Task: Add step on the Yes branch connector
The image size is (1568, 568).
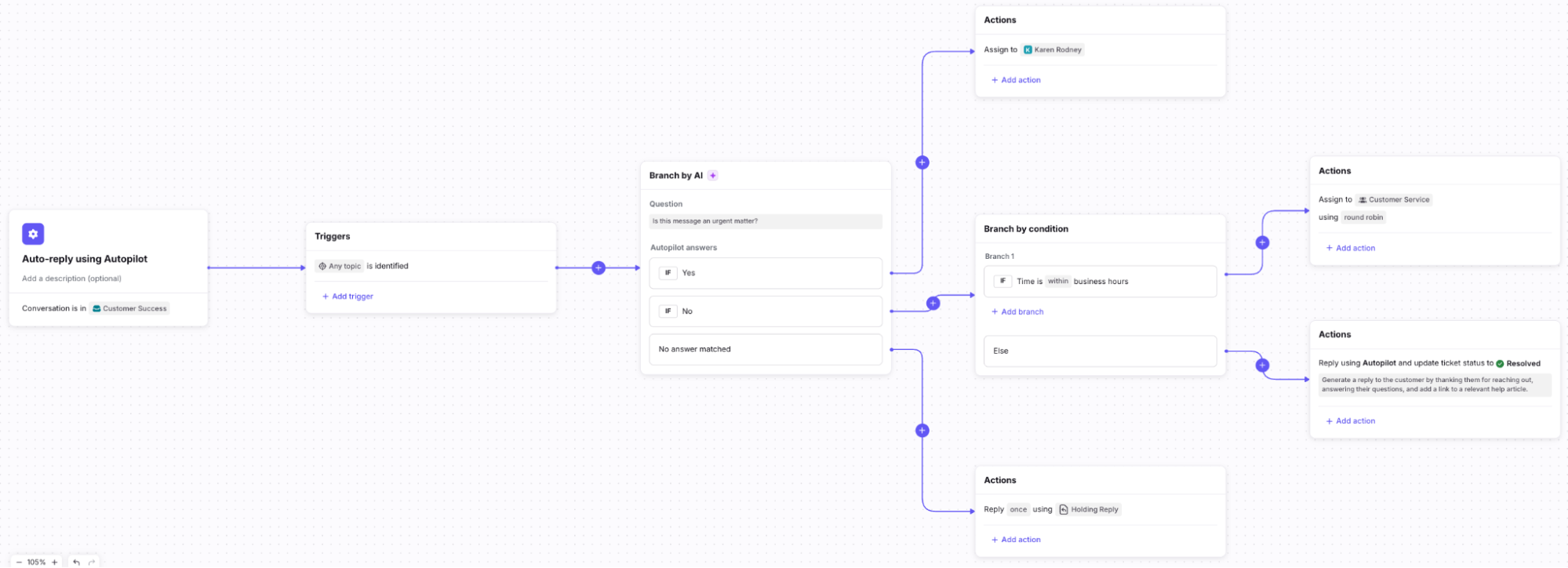Action: tap(922, 162)
